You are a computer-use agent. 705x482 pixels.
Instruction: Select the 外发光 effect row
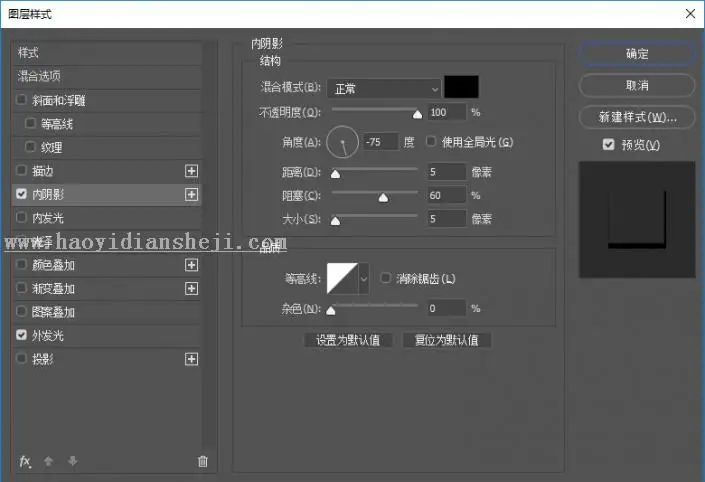tap(107, 335)
